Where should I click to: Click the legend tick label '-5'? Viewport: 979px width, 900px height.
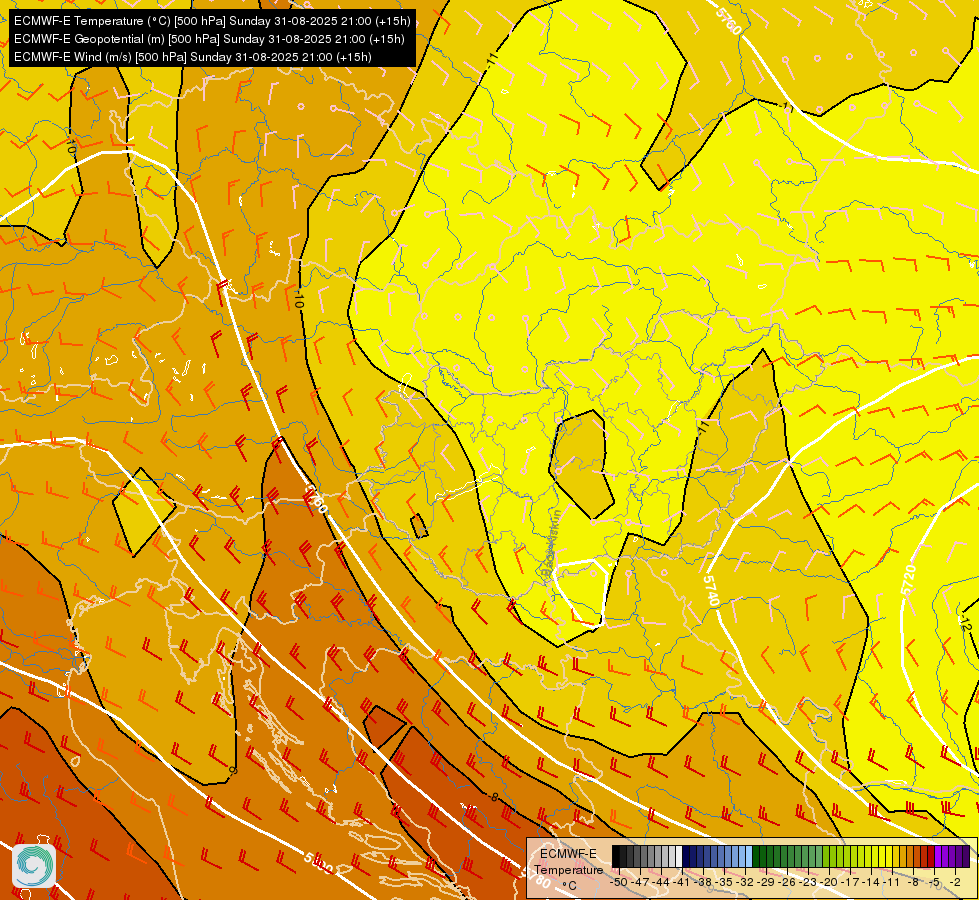click(935, 882)
